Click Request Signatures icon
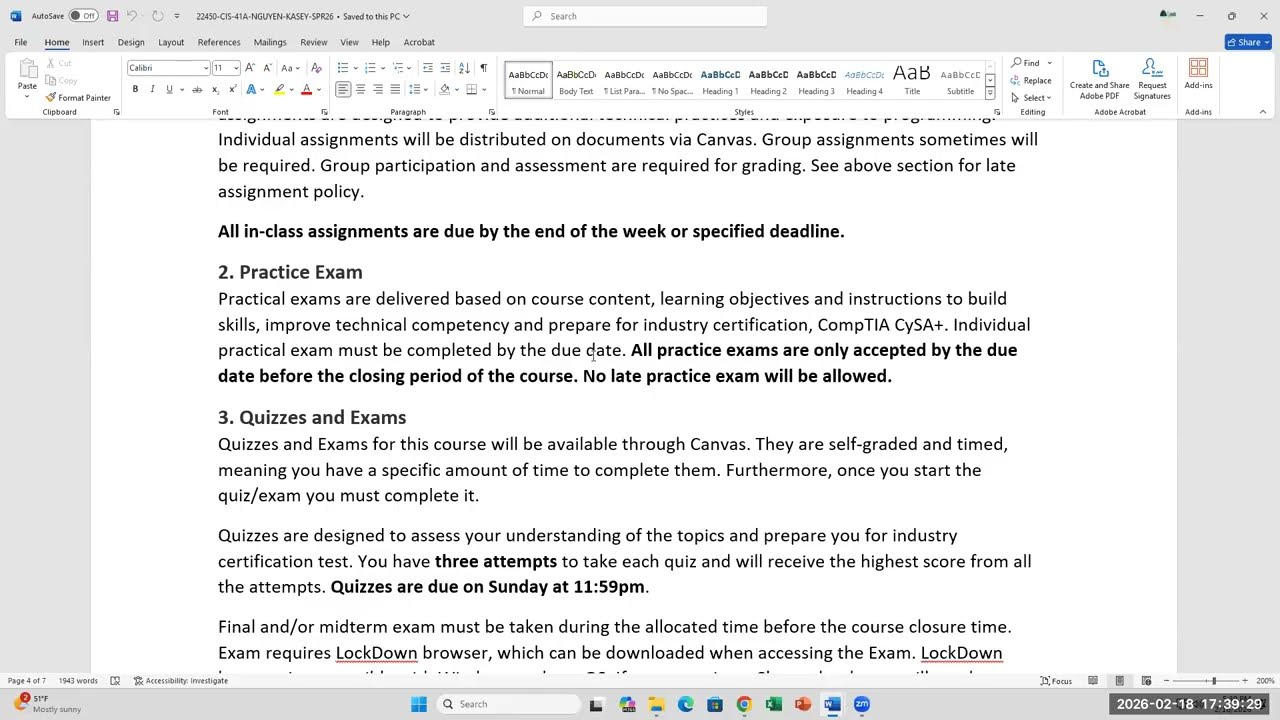1280x720 pixels. tap(1152, 80)
